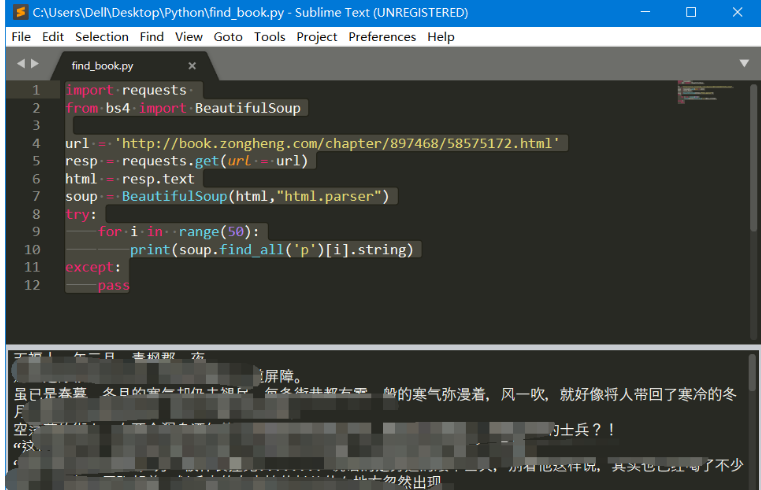
Task: Close the Sublime Text window
Action: (737, 12)
